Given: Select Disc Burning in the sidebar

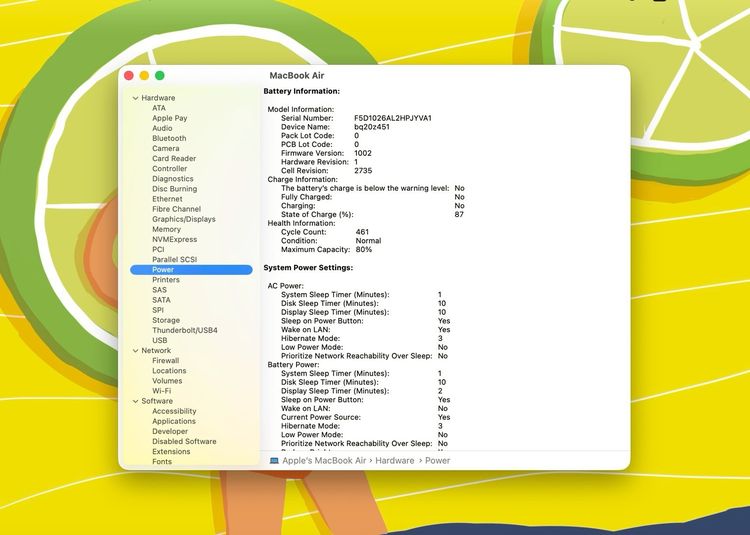Looking at the screenshot, I should [175, 189].
